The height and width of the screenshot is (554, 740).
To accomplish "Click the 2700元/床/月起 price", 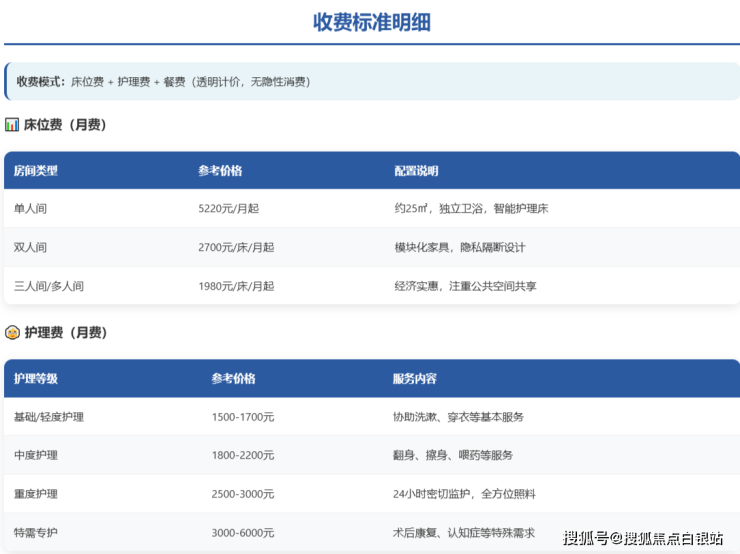I will coord(236,247).
